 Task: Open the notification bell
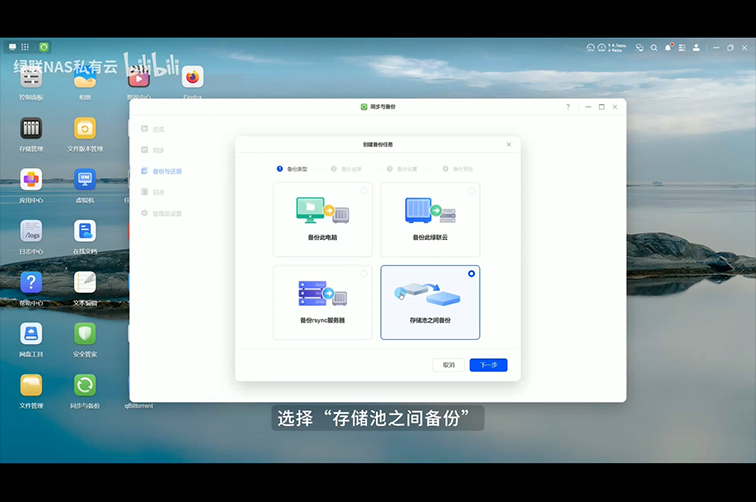(x=668, y=47)
